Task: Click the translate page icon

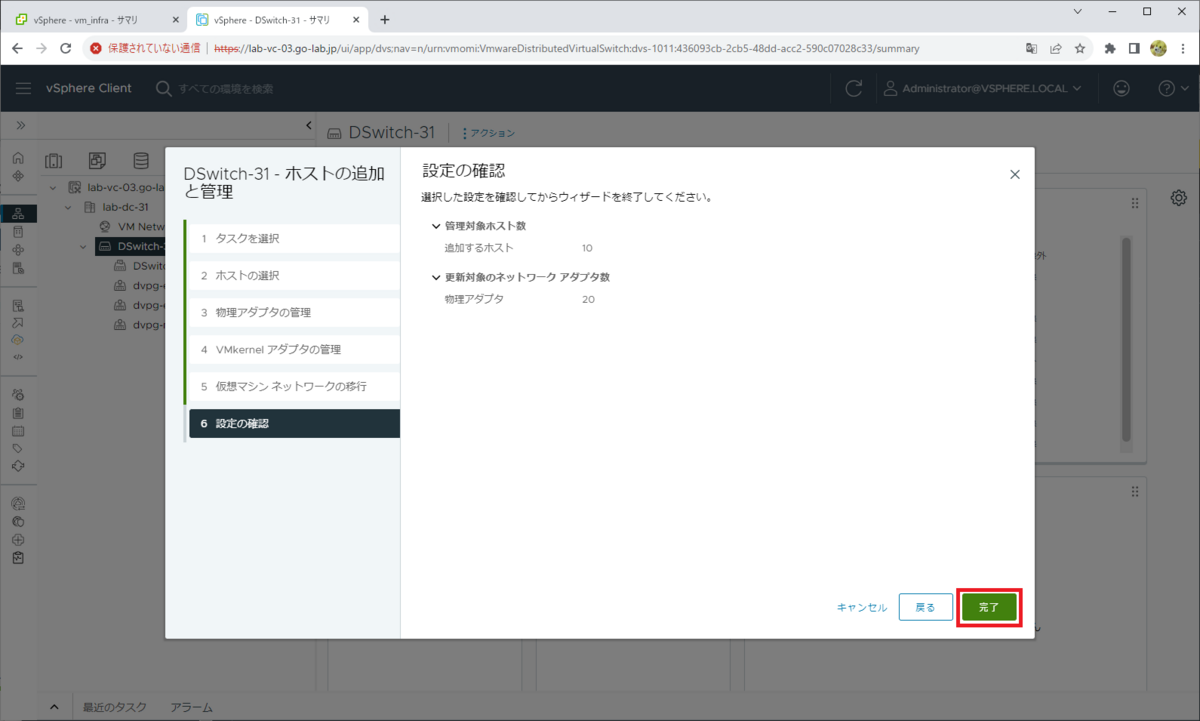Action: pyautogui.click(x=1032, y=48)
